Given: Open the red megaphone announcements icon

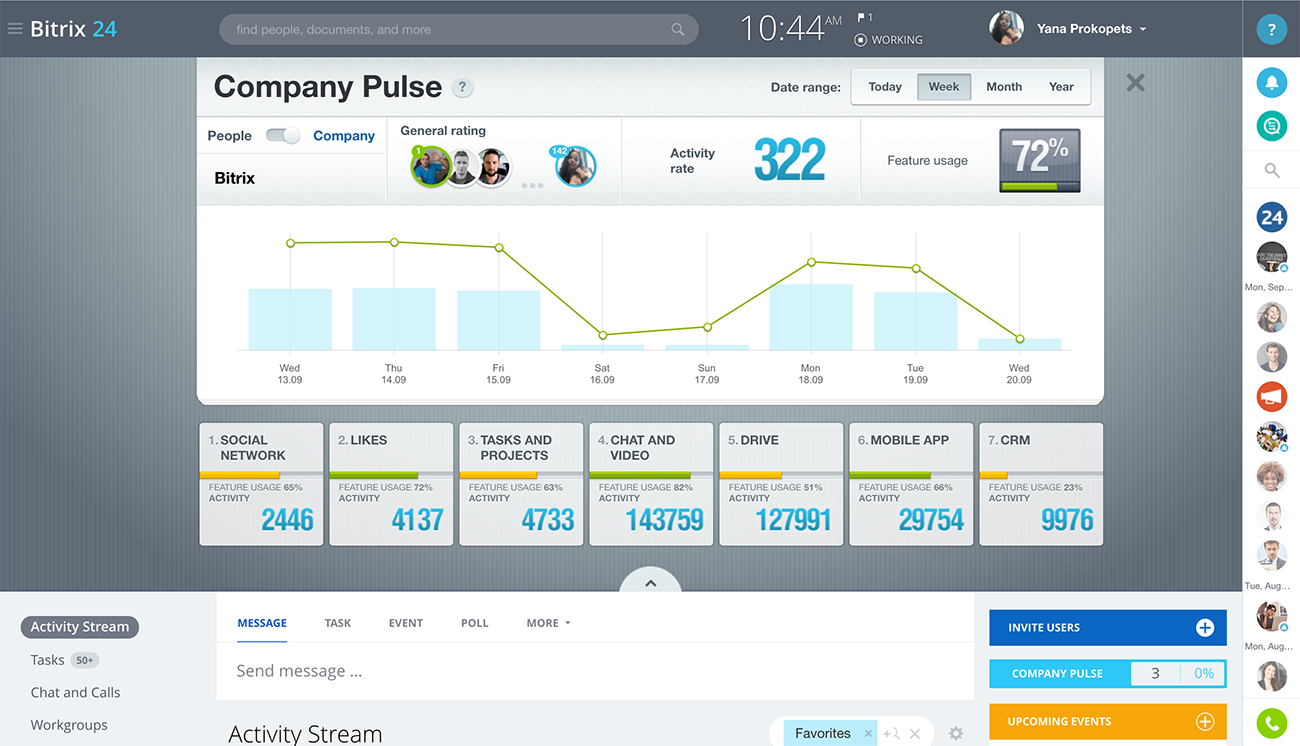Looking at the screenshot, I should (x=1271, y=397).
